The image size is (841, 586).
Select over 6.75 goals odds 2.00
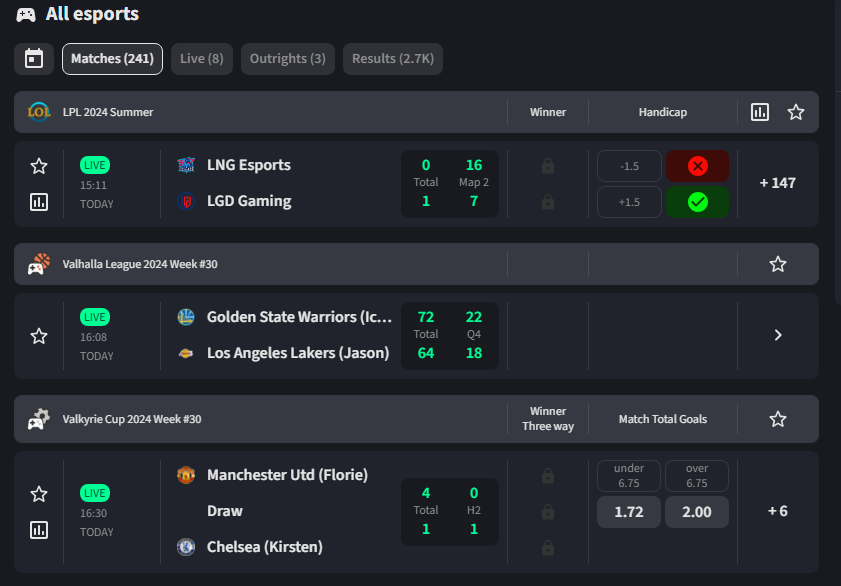coord(696,511)
